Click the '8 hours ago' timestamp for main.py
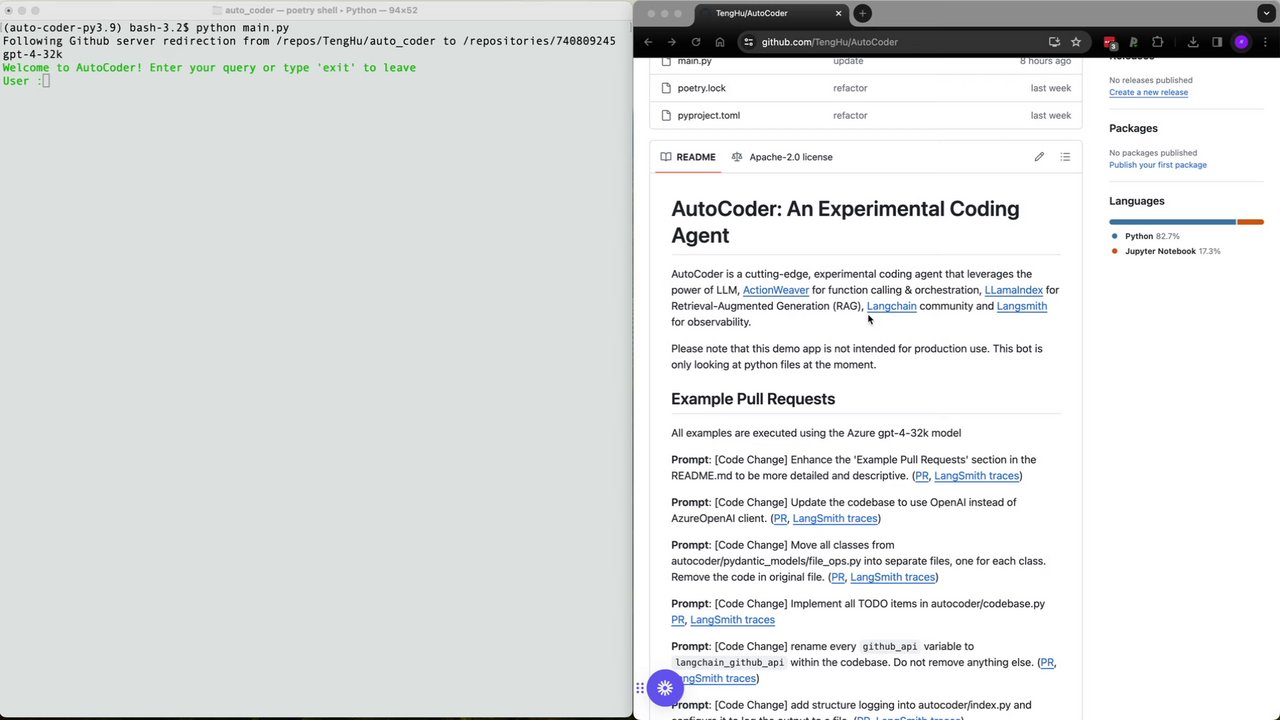1280x720 pixels. click(1045, 61)
